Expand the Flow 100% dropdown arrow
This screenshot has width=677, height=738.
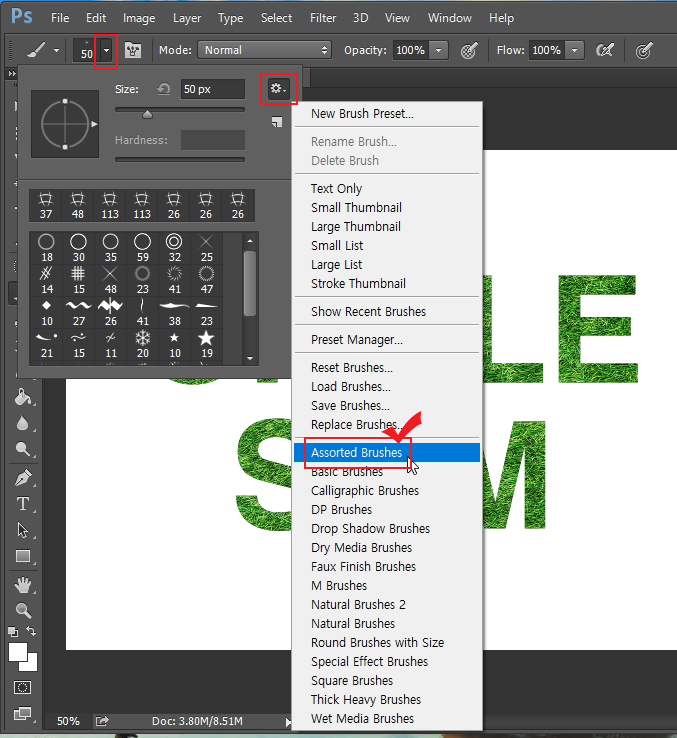pos(575,50)
